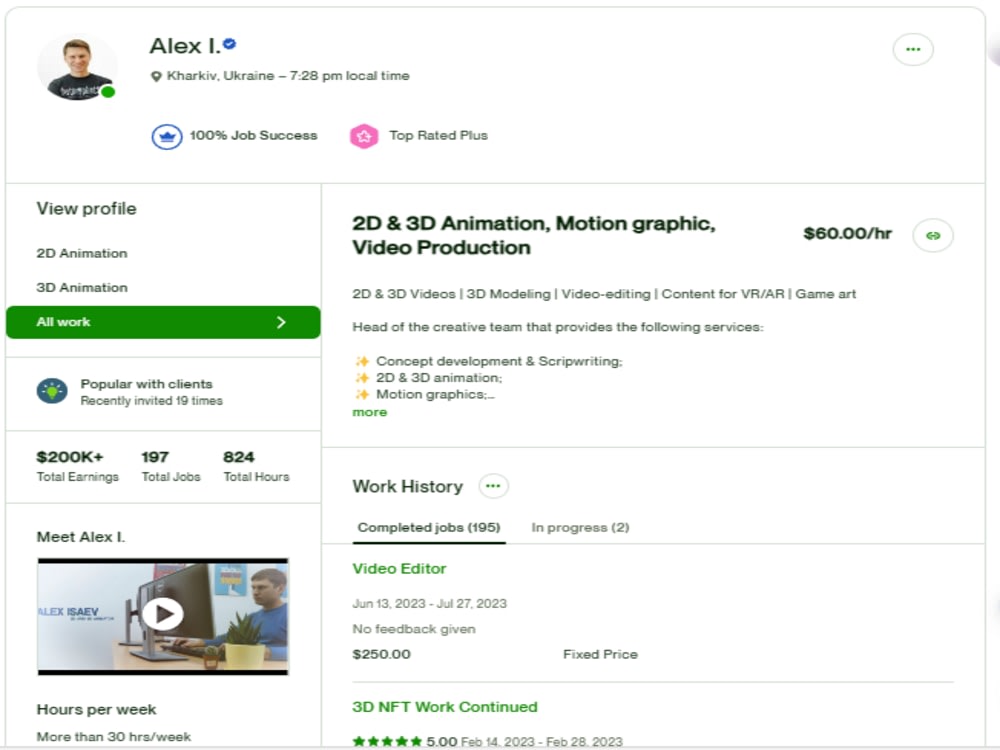Screen dimensions: 1000x750
Task: Open the Work History ellipsis menu
Action: pyautogui.click(x=493, y=485)
